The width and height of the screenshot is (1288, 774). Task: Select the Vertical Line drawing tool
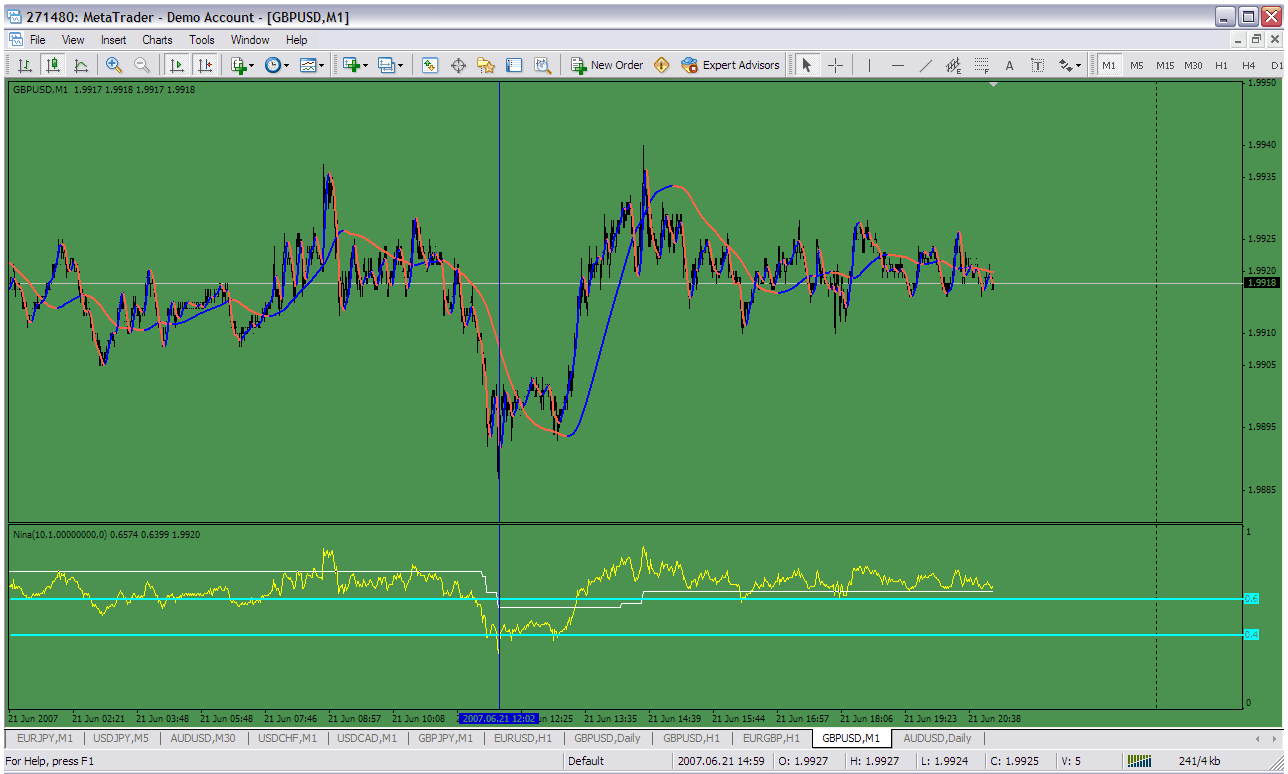click(869, 65)
